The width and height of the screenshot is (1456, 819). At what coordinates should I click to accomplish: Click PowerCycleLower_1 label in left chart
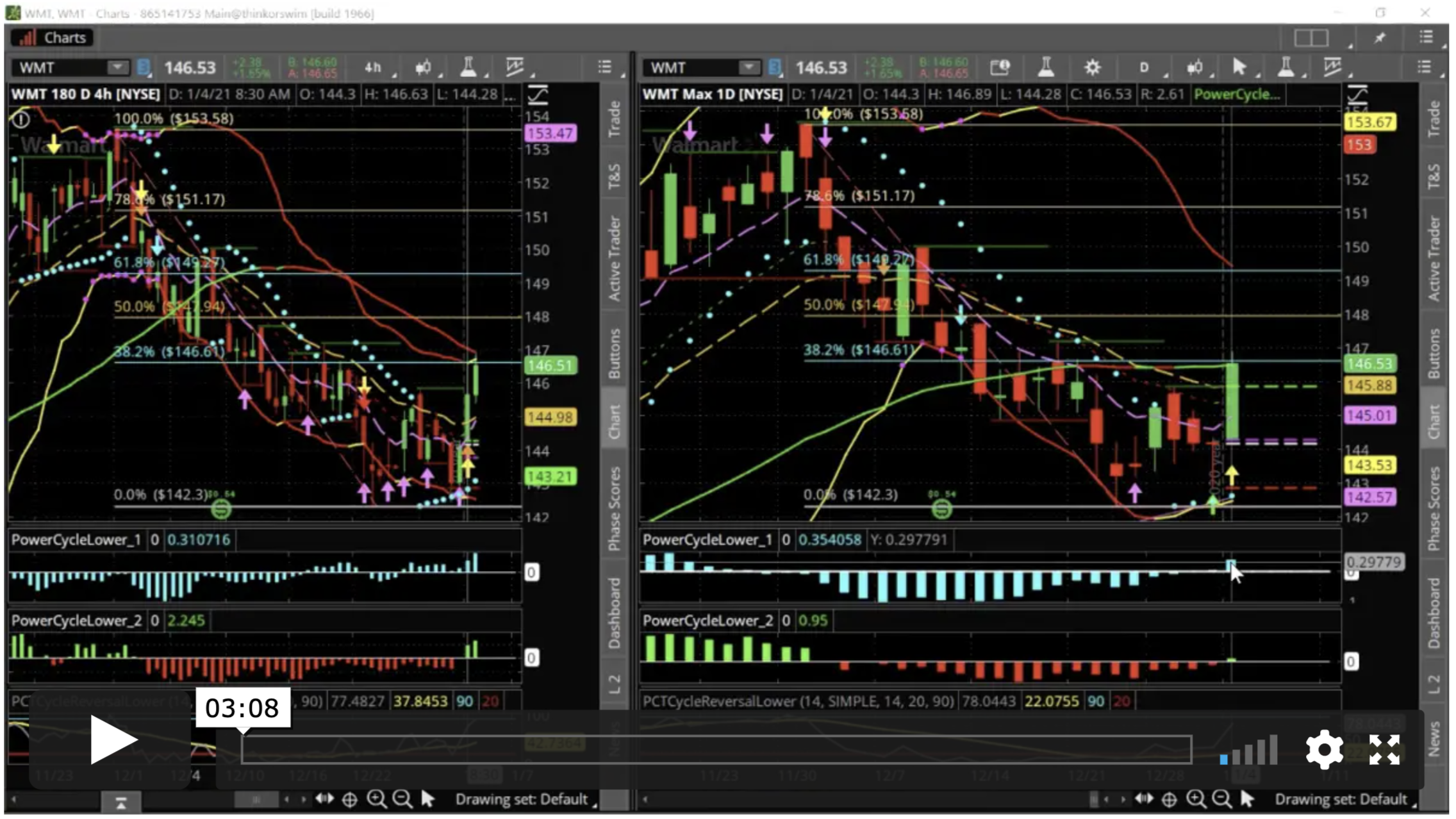76,540
